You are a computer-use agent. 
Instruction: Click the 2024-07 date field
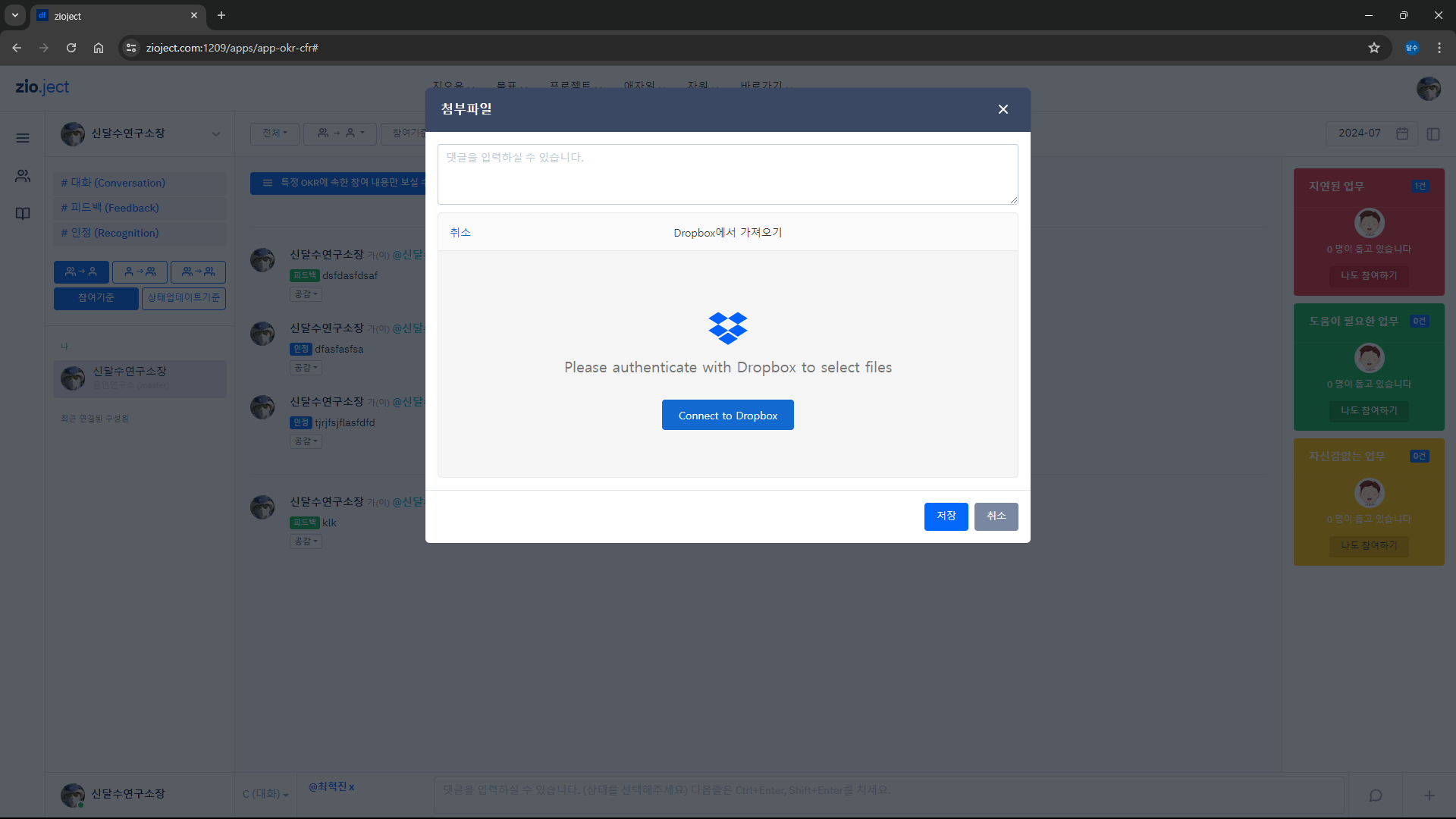tap(1359, 133)
